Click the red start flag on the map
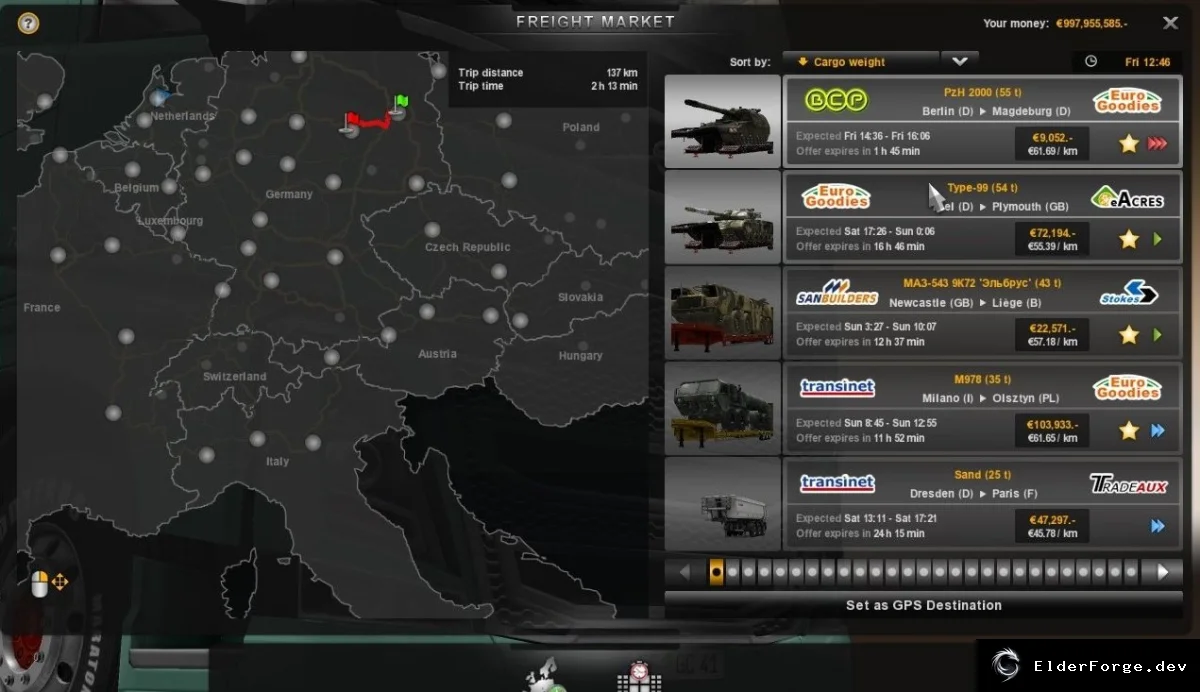 point(352,122)
